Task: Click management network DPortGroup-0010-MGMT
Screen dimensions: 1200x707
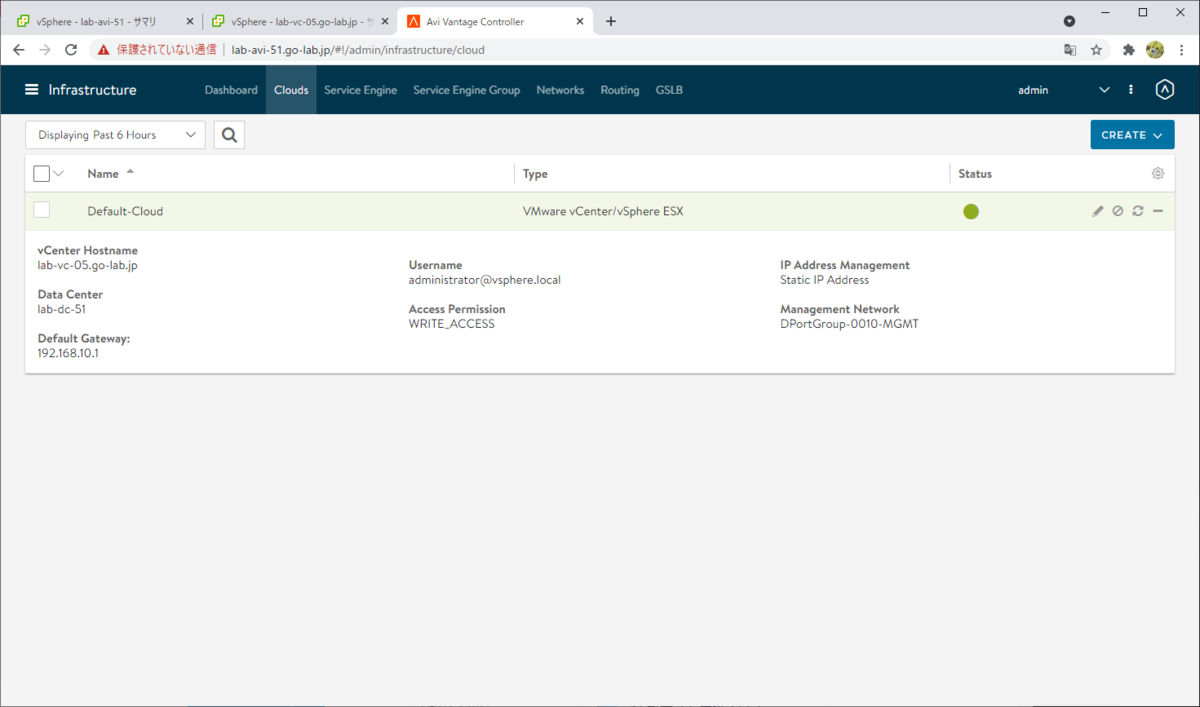Action: pyautogui.click(x=849, y=324)
